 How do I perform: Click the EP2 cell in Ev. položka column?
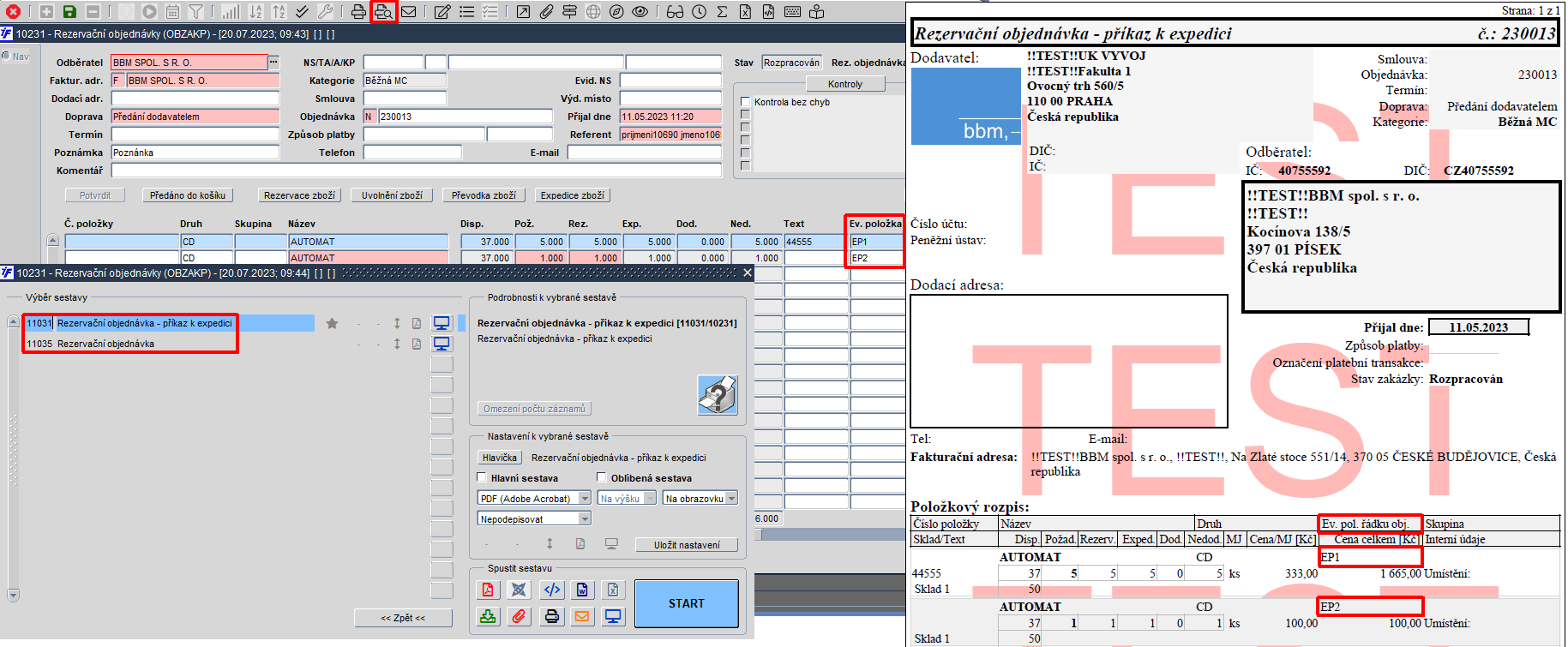[876, 257]
